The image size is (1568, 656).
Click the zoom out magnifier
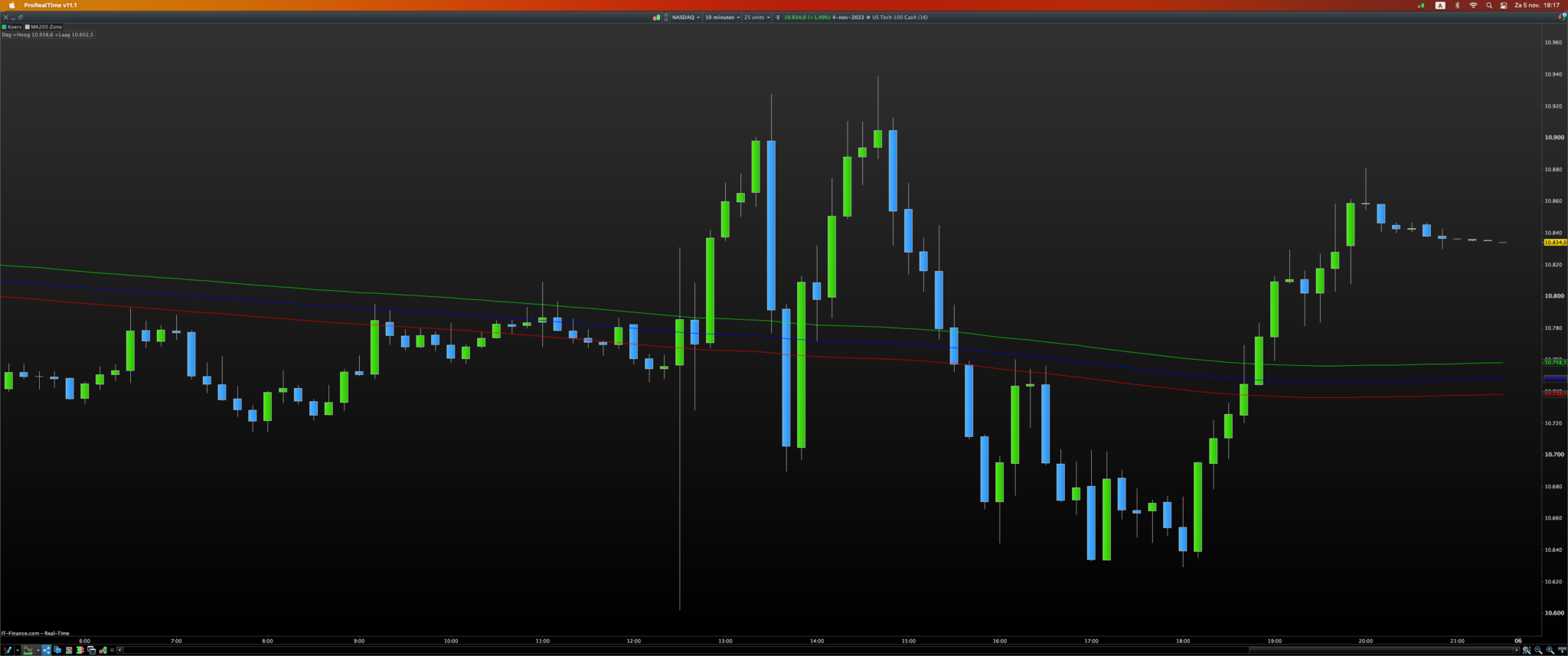(1538, 650)
